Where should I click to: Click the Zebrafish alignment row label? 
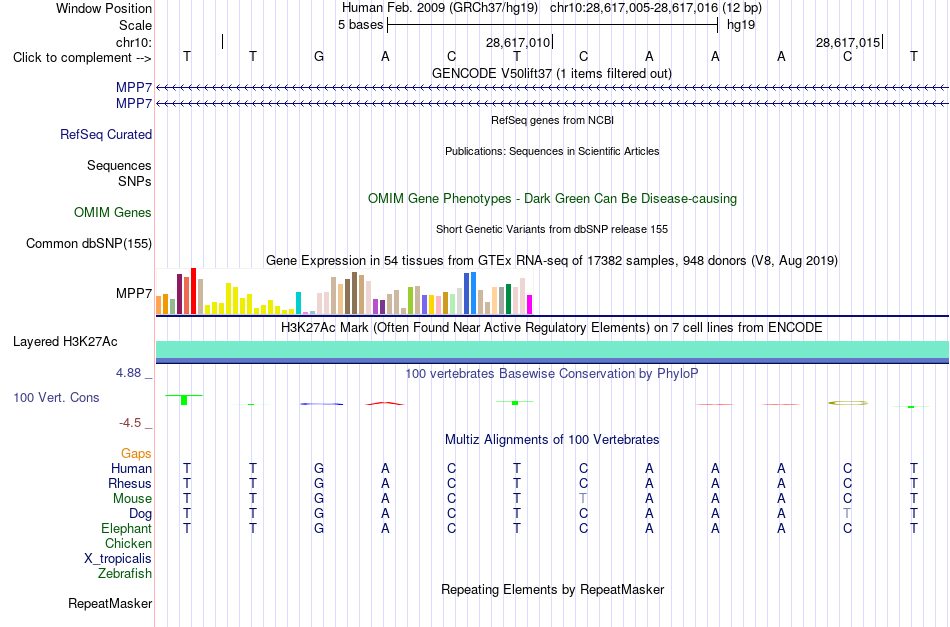125,573
